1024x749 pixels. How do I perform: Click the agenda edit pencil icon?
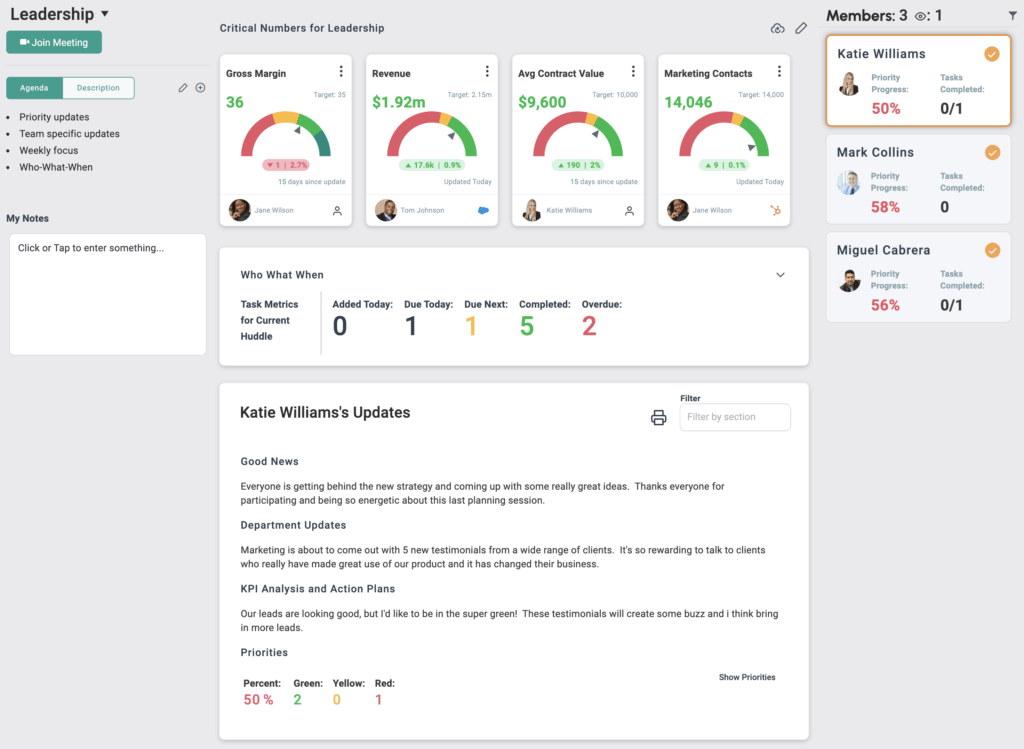coord(183,88)
